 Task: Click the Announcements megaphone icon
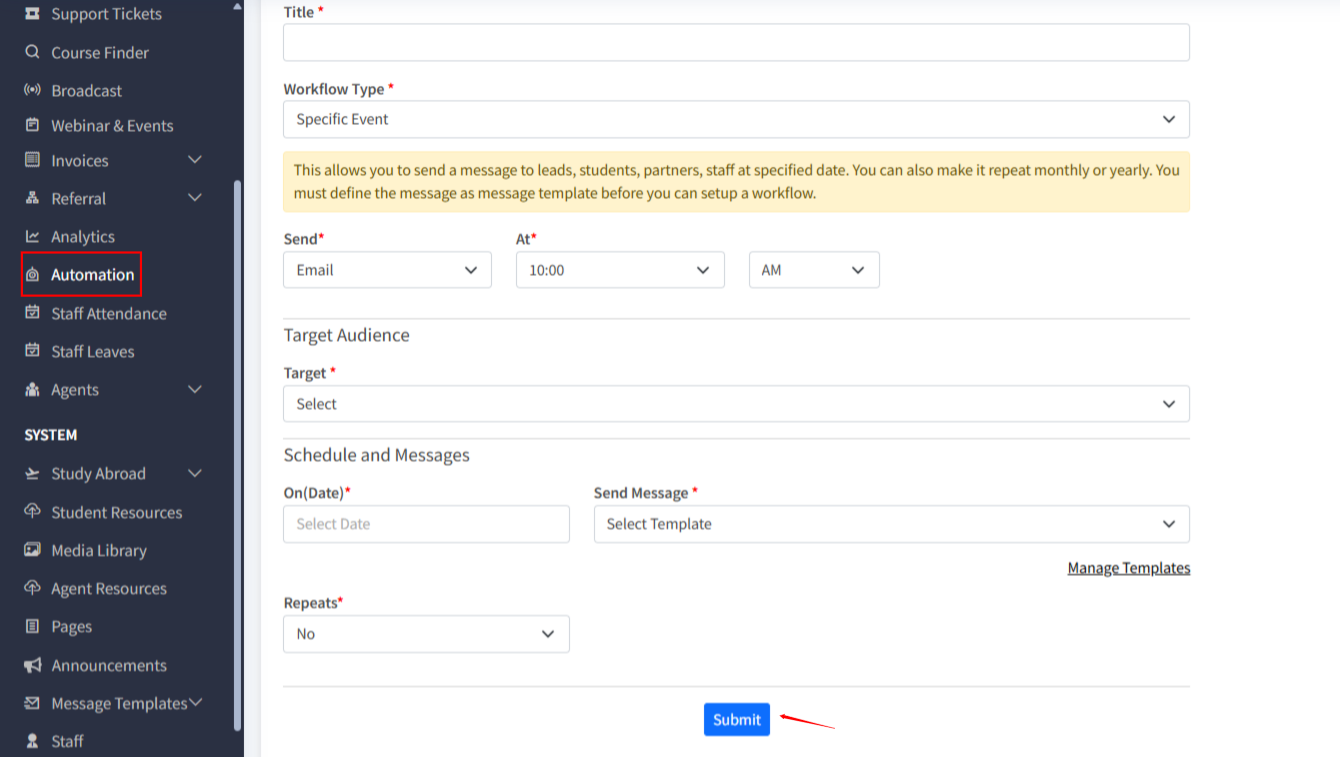tap(32, 666)
